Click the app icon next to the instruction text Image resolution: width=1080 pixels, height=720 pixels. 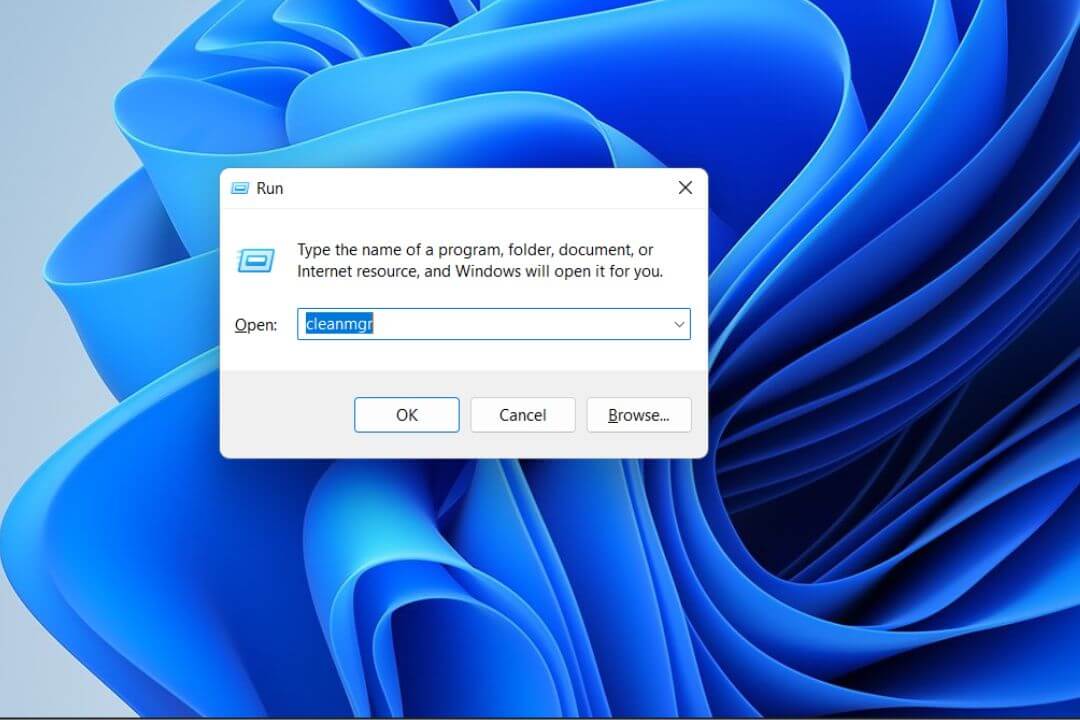tap(257, 259)
